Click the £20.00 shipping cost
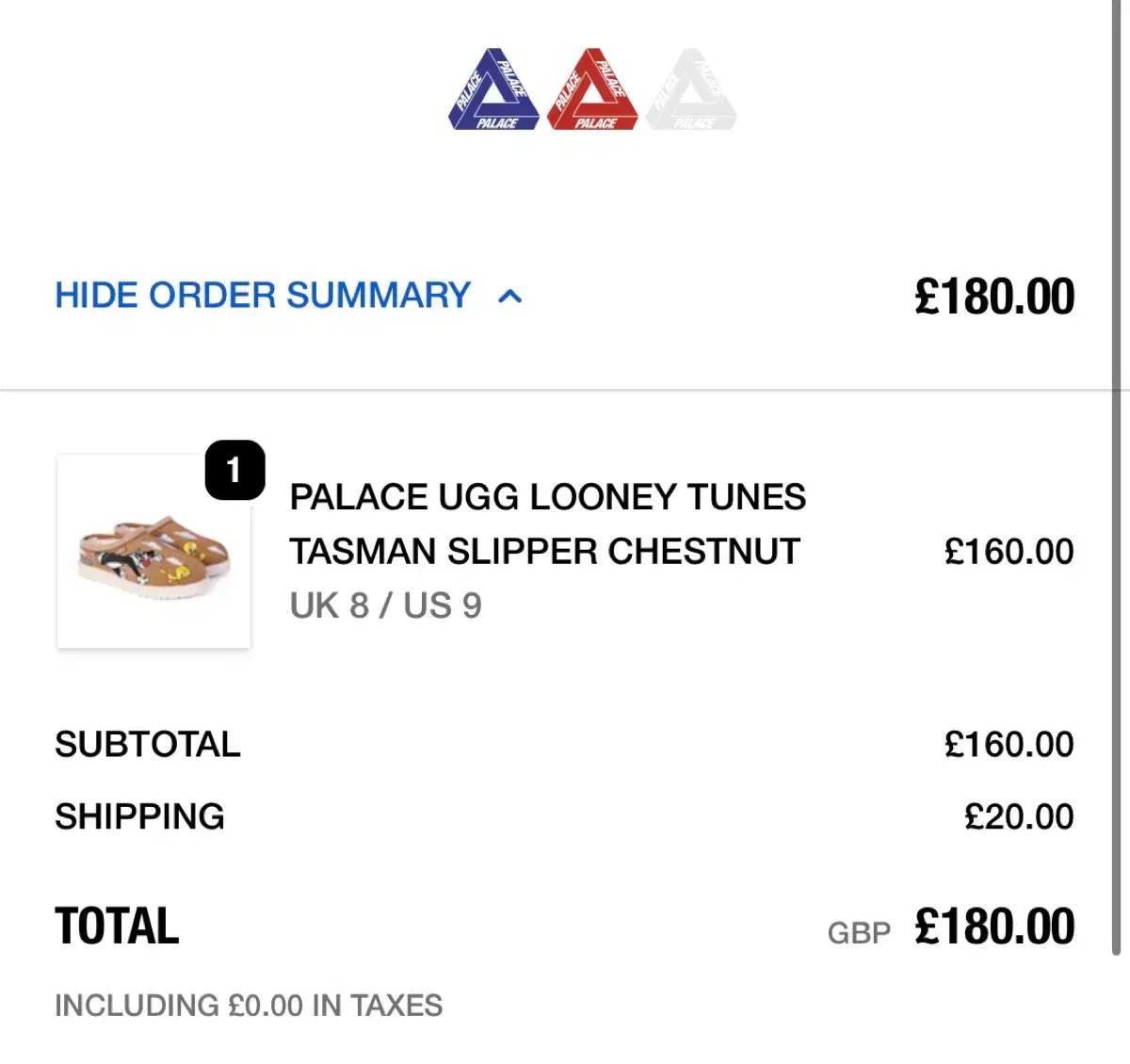The width and height of the screenshot is (1130, 1064). [x=1019, y=816]
